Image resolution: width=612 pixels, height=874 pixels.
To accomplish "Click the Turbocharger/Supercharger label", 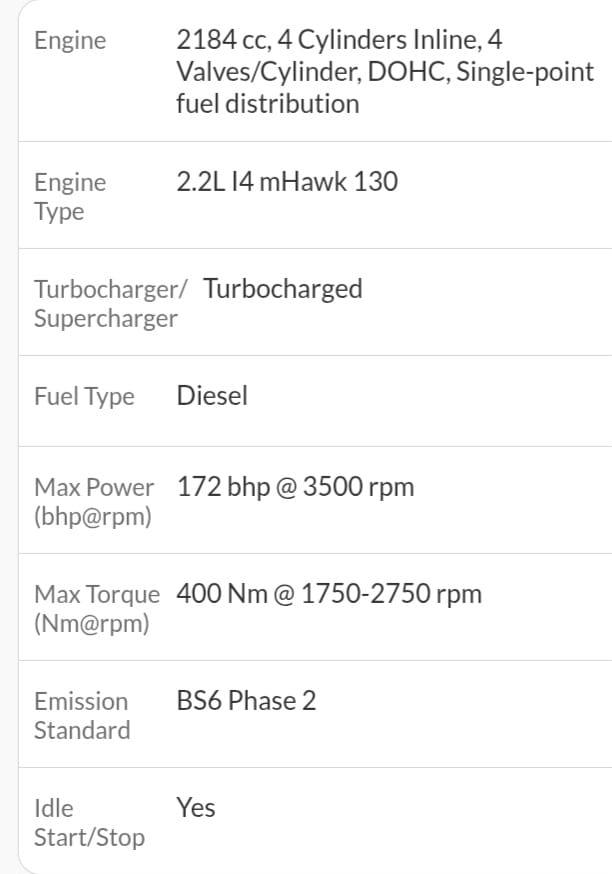I will click(x=110, y=303).
